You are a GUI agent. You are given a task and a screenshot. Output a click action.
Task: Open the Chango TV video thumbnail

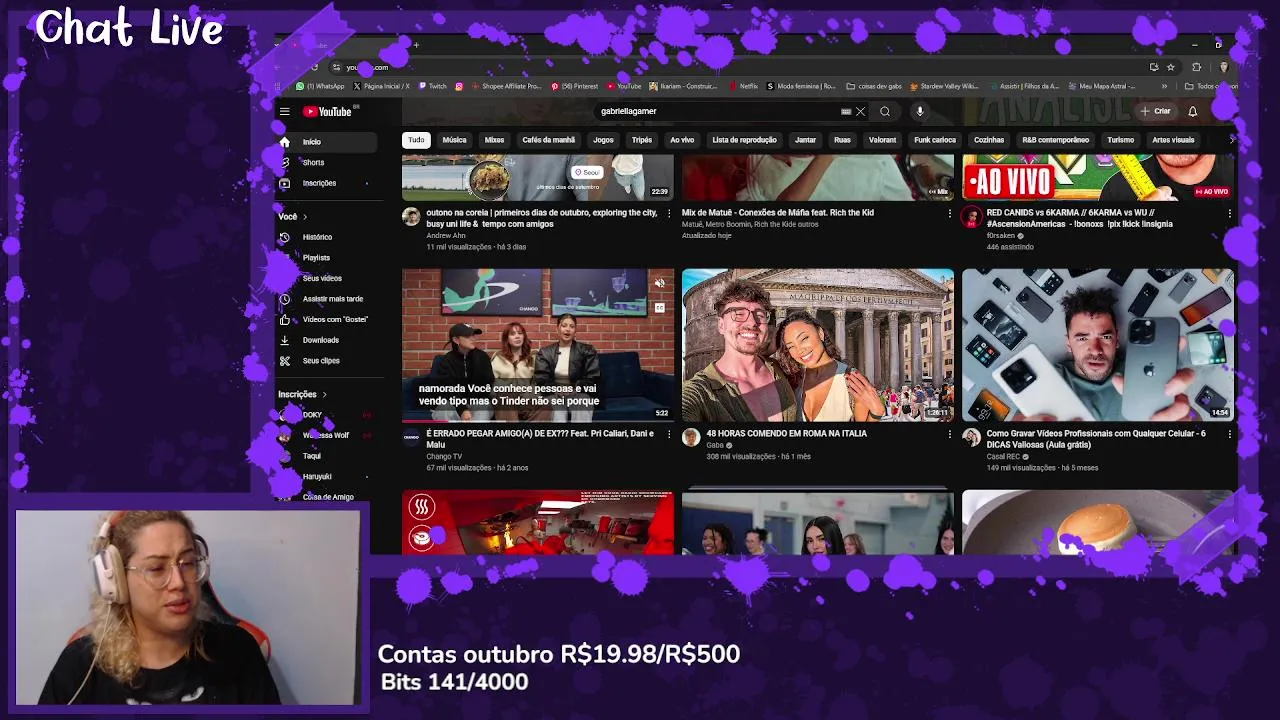[538, 345]
